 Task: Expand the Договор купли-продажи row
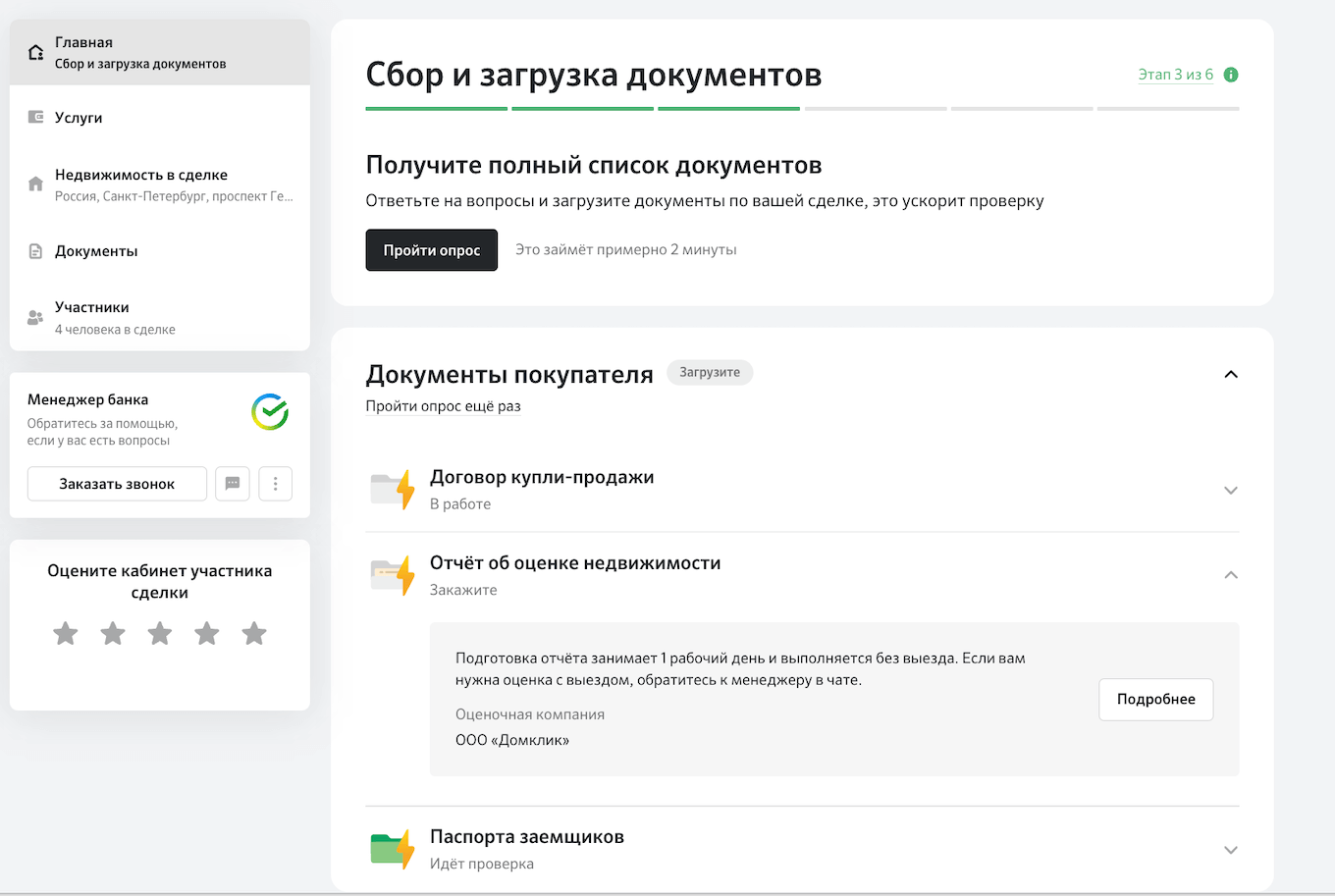(x=1231, y=490)
